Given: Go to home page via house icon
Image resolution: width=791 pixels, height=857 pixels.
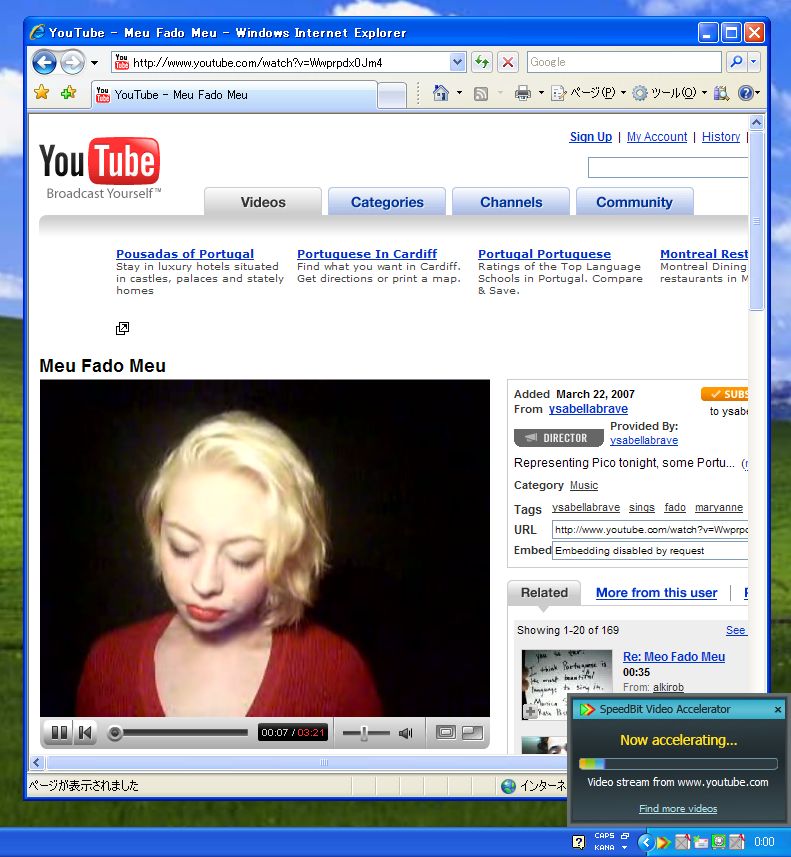Looking at the screenshot, I should coord(441,93).
